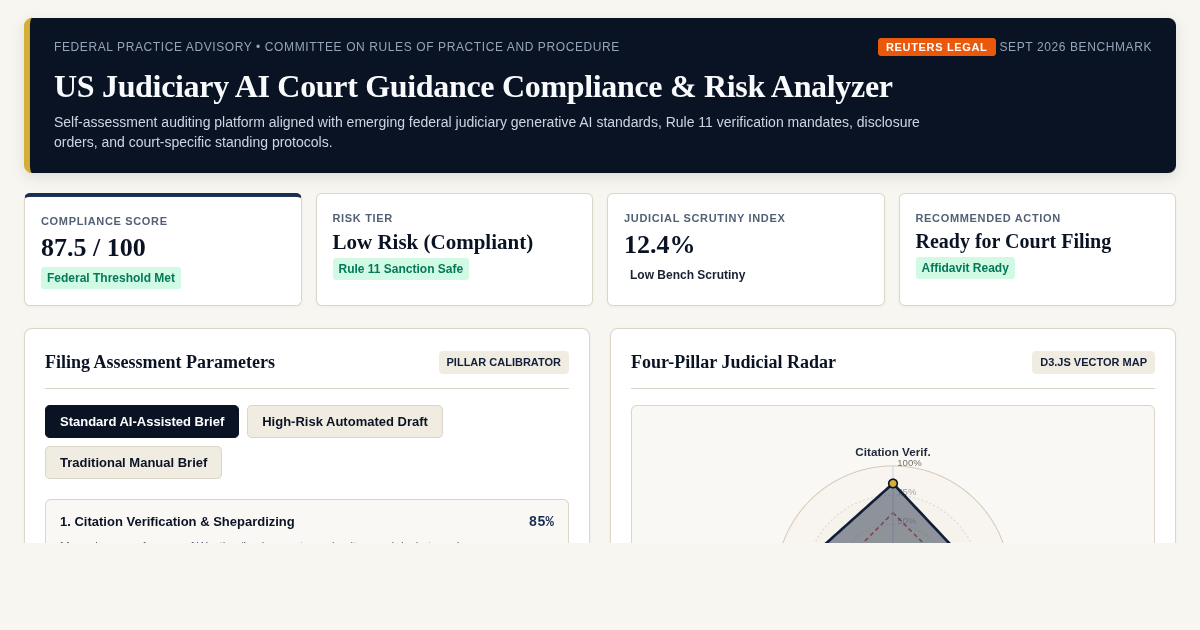Screen dimensions: 1200x630
Task: Click the Citation Verif. radar axis label
Action: (893, 452)
